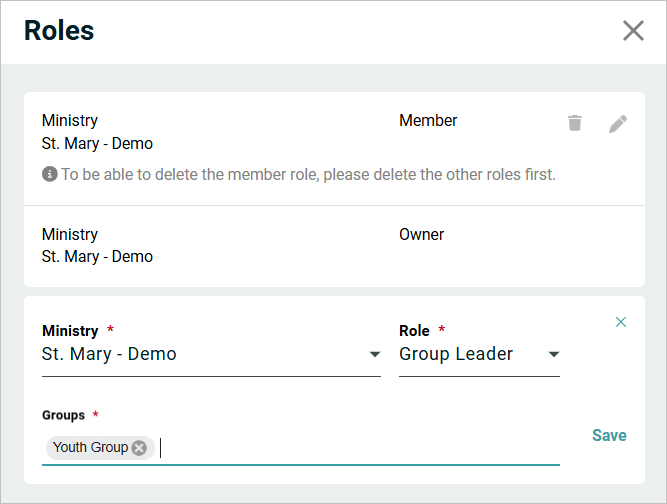Screen dimensions: 667x504
Task: Edit the Member role with pencil icon
Action: [618, 124]
